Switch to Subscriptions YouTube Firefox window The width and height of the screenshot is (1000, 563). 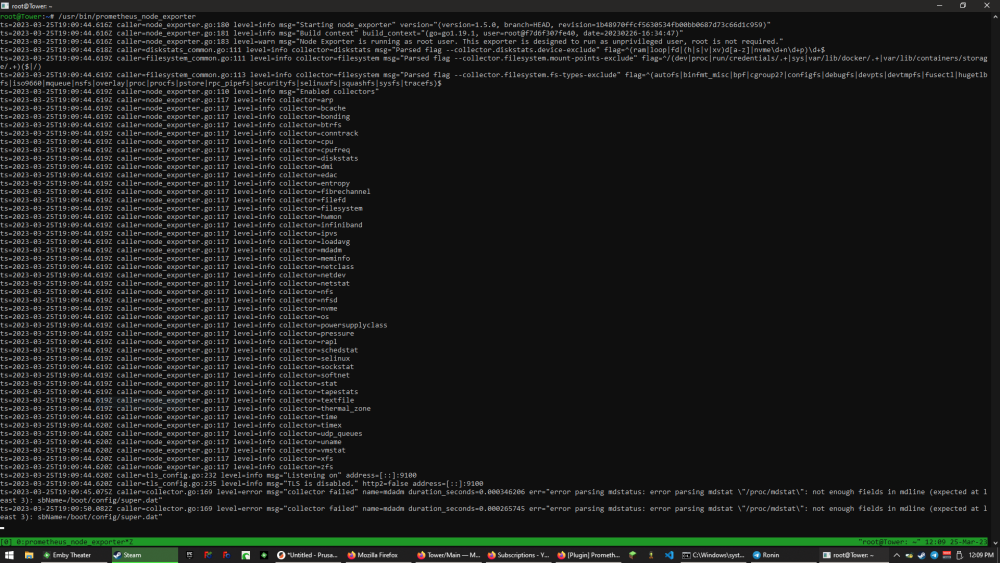518,555
